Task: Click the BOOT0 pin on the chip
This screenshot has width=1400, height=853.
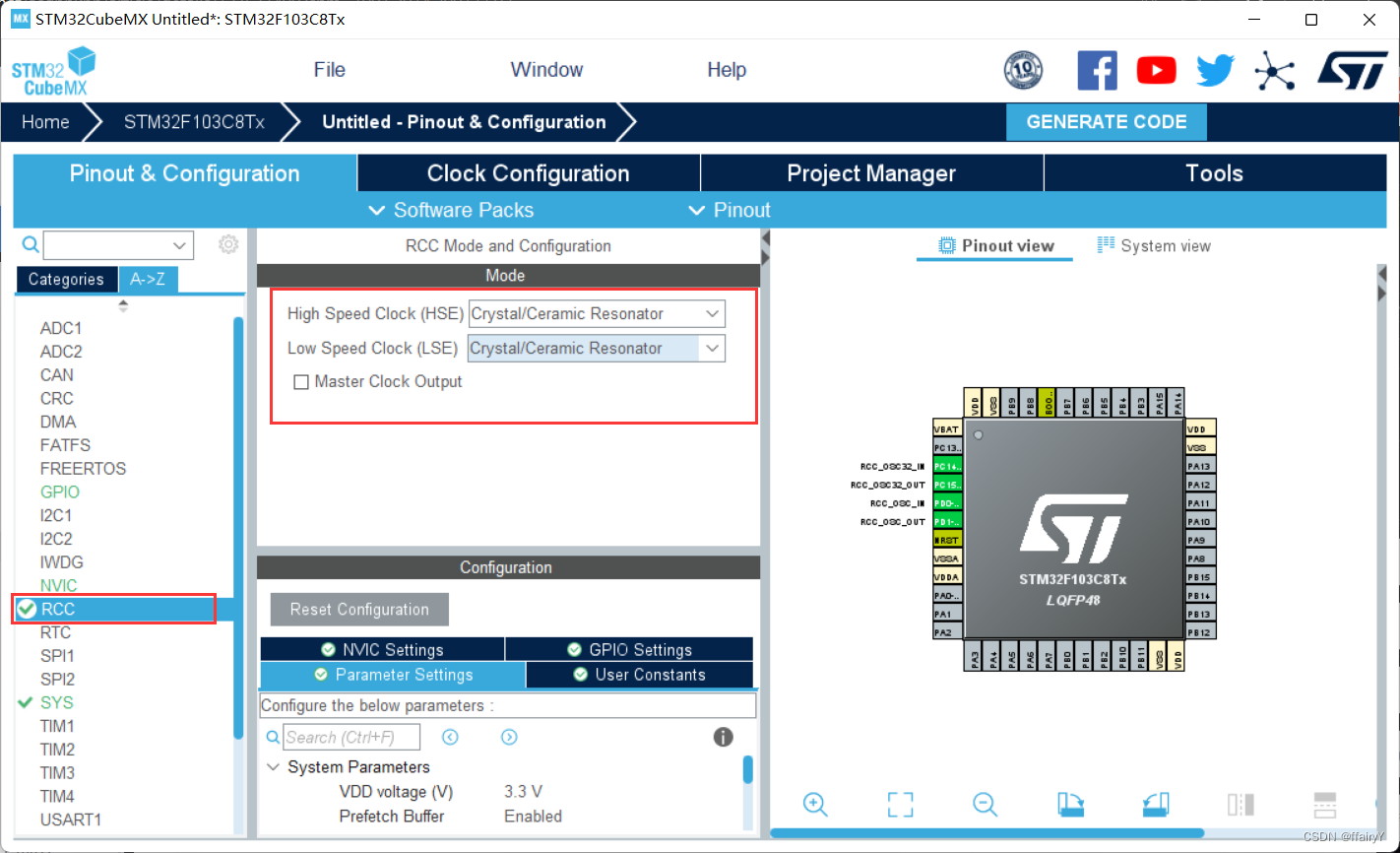Action: coord(1050,402)
